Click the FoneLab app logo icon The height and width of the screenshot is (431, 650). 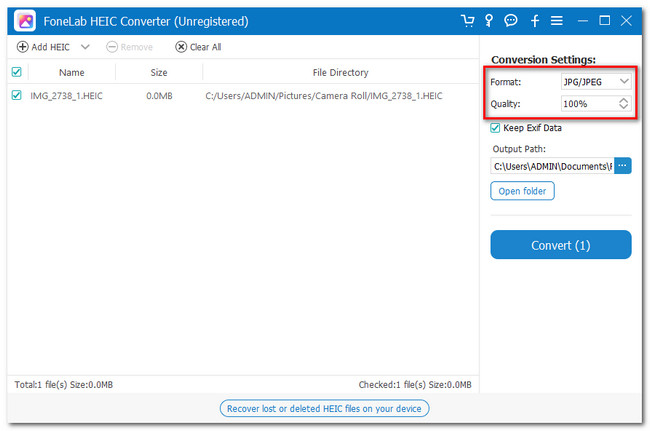point(25,21)
